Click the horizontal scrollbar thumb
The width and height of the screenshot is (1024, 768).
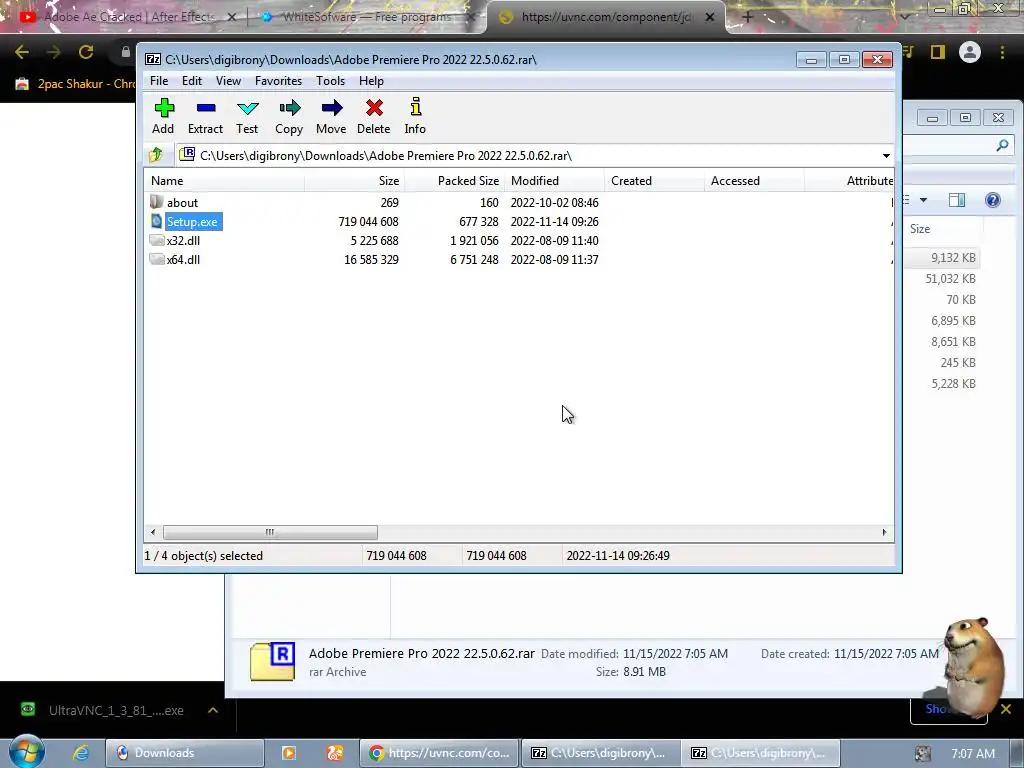[270, 532]
